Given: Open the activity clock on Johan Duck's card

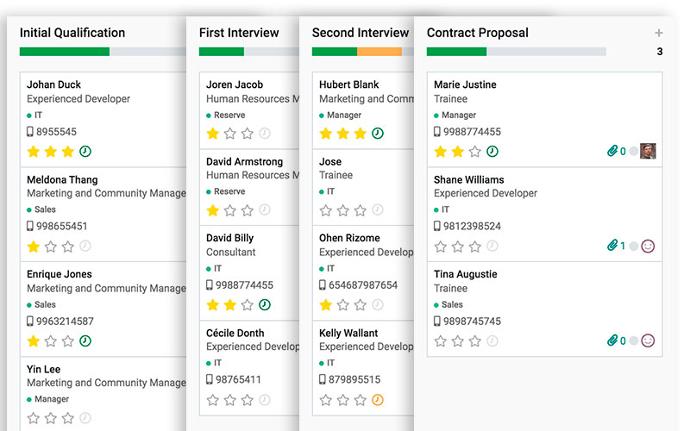Looking at the screenshot, I should [85, 151].
